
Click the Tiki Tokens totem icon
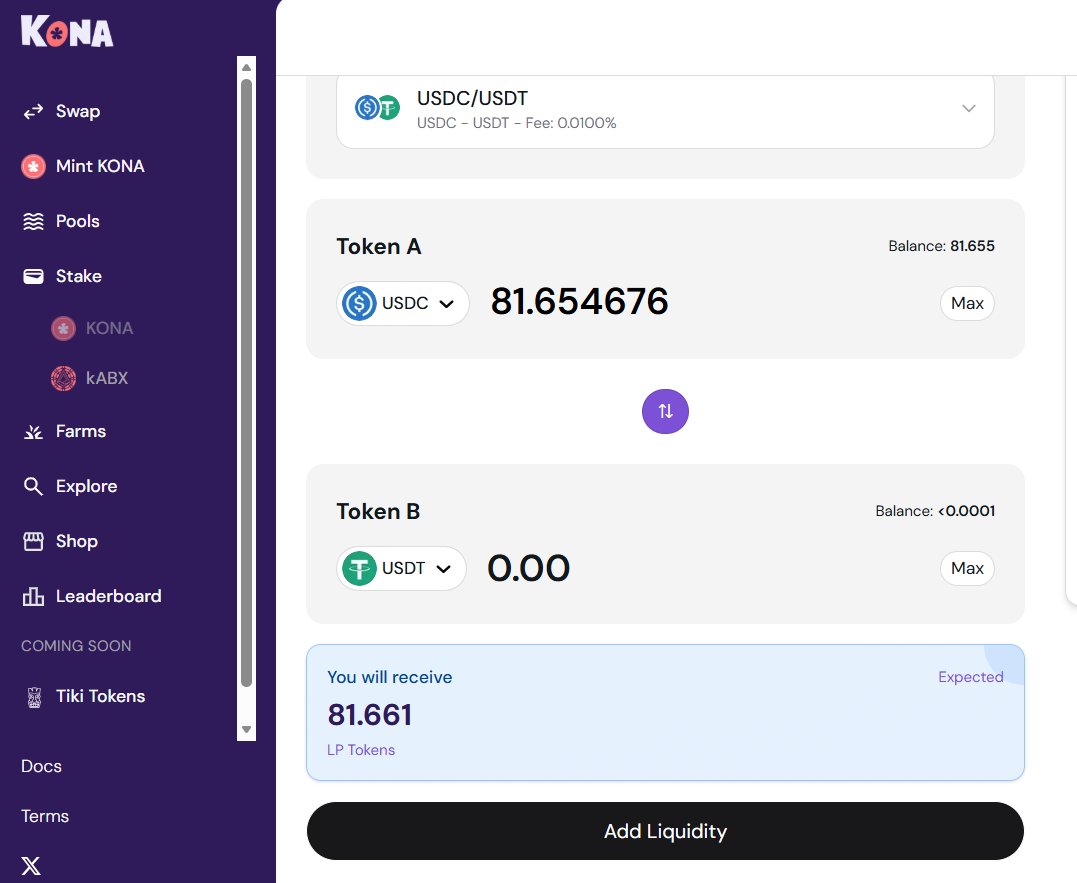34,697
